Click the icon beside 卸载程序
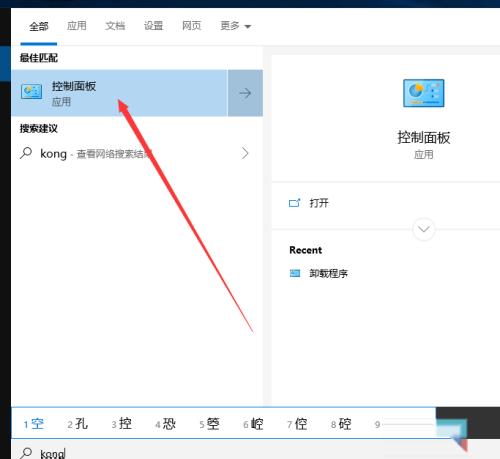 295,273
